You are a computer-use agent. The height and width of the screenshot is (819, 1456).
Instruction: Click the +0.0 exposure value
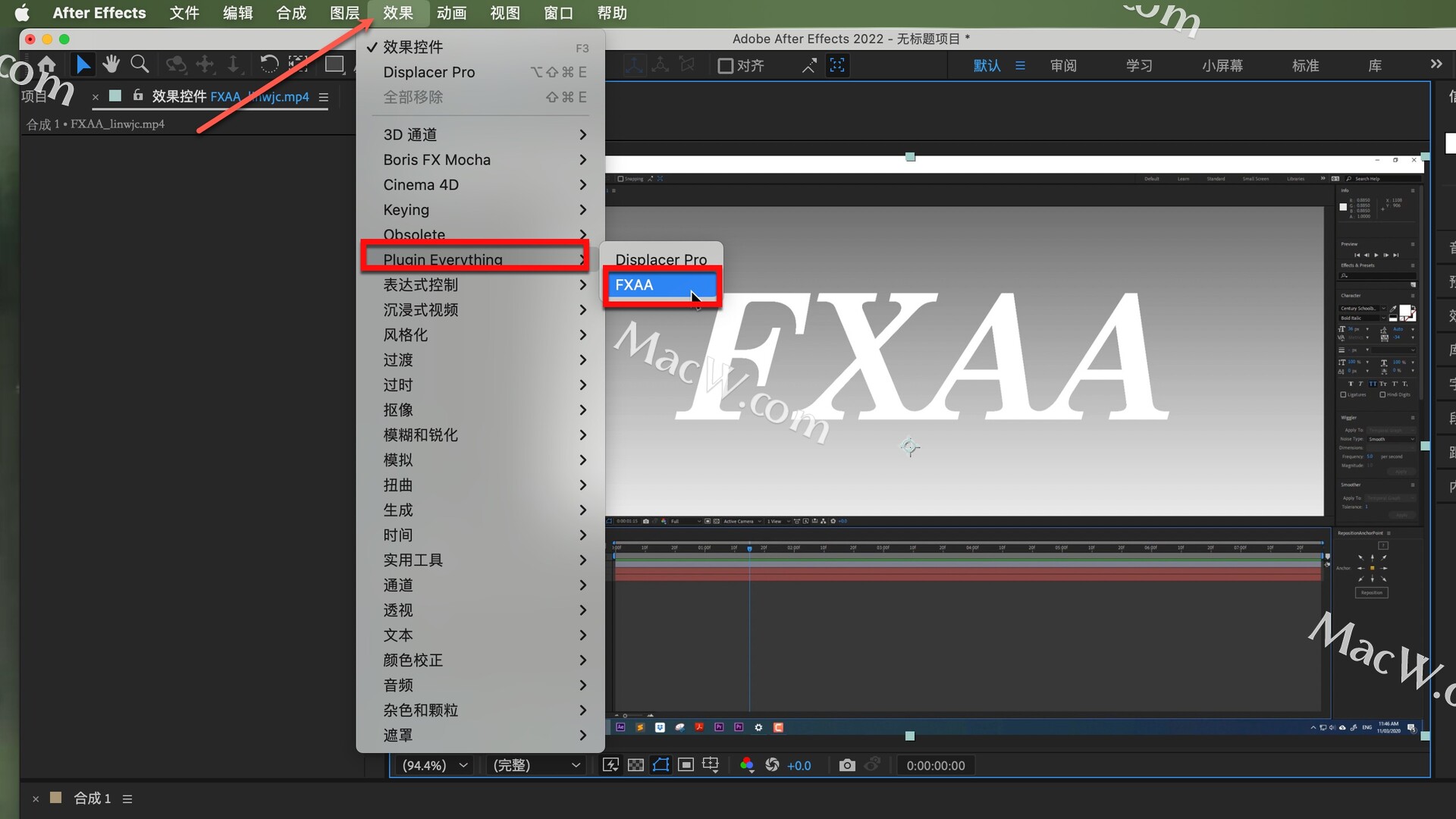(799, 766)
